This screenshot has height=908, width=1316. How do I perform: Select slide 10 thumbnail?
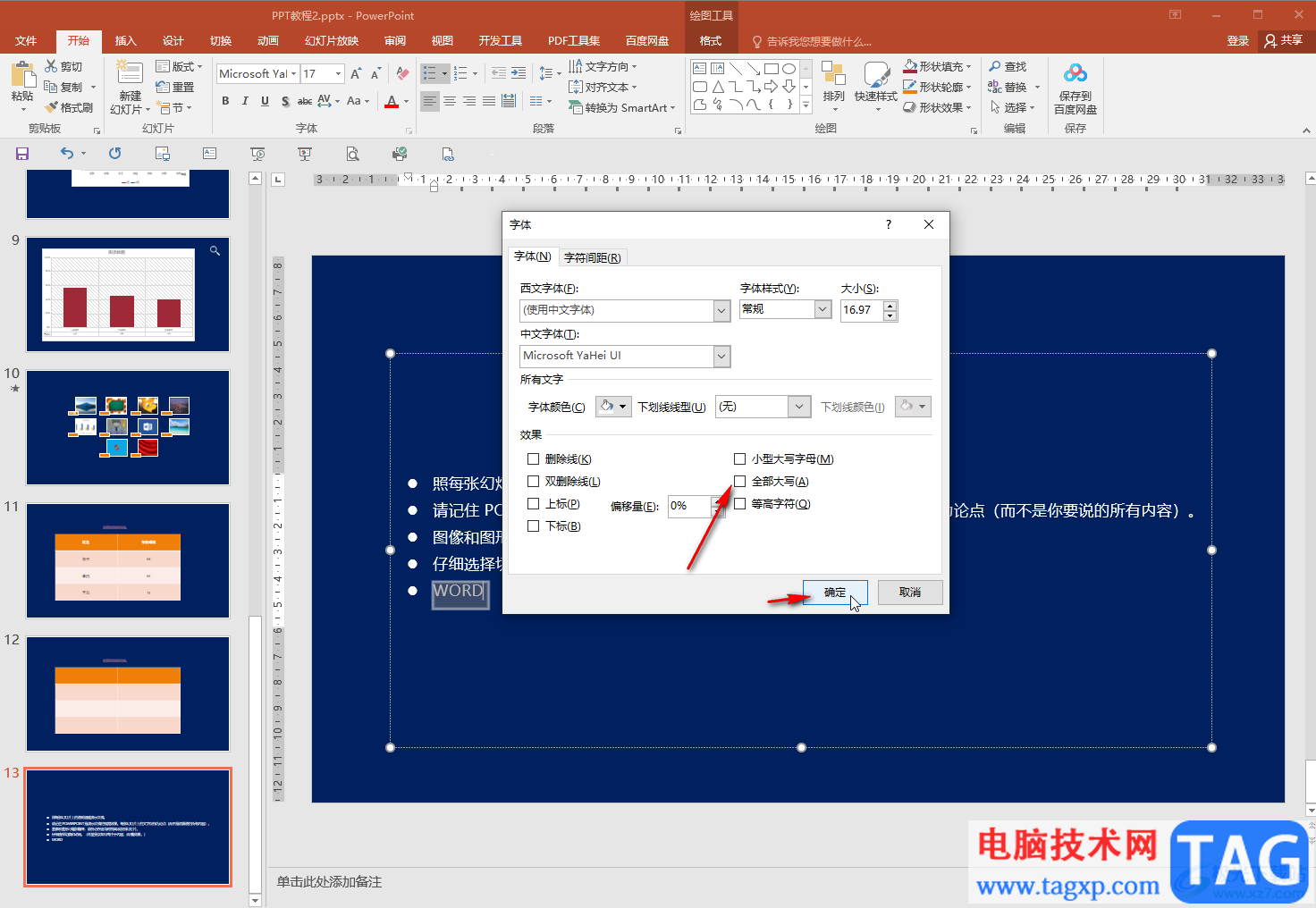pos(128,427)
